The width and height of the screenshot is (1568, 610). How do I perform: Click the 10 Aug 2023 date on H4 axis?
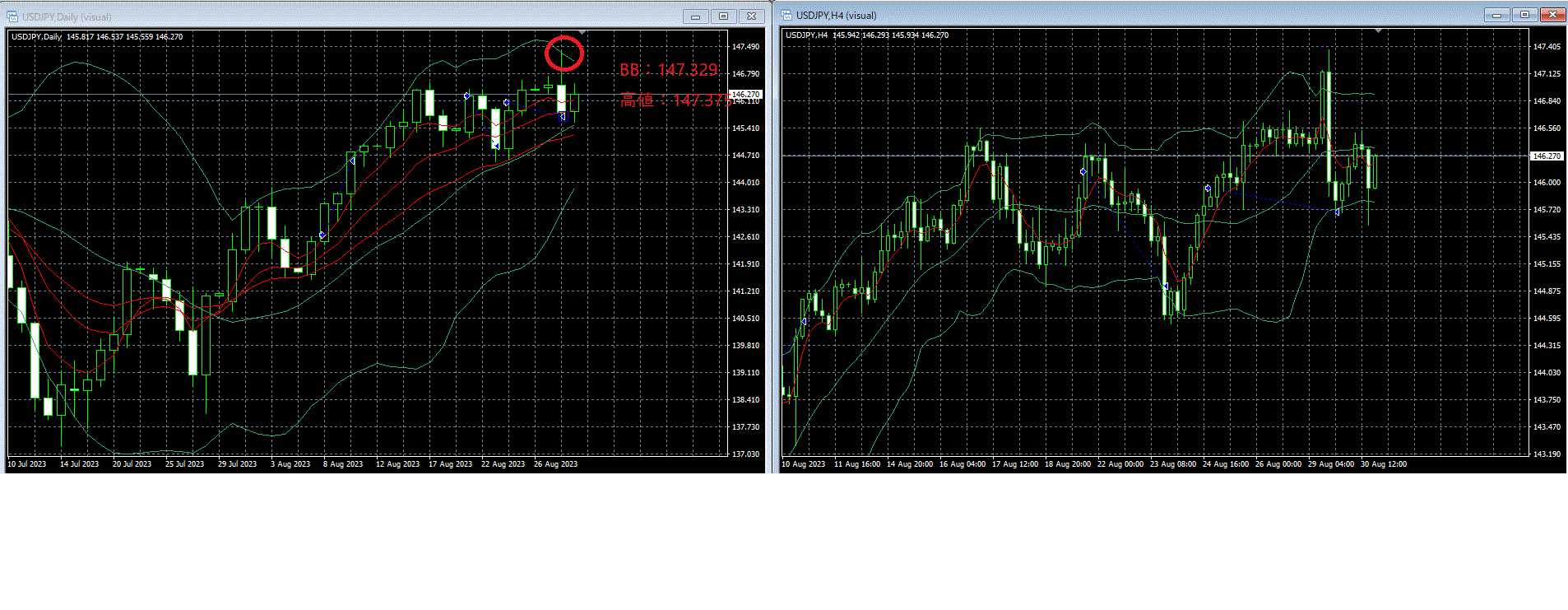click(x=803, y=464)
